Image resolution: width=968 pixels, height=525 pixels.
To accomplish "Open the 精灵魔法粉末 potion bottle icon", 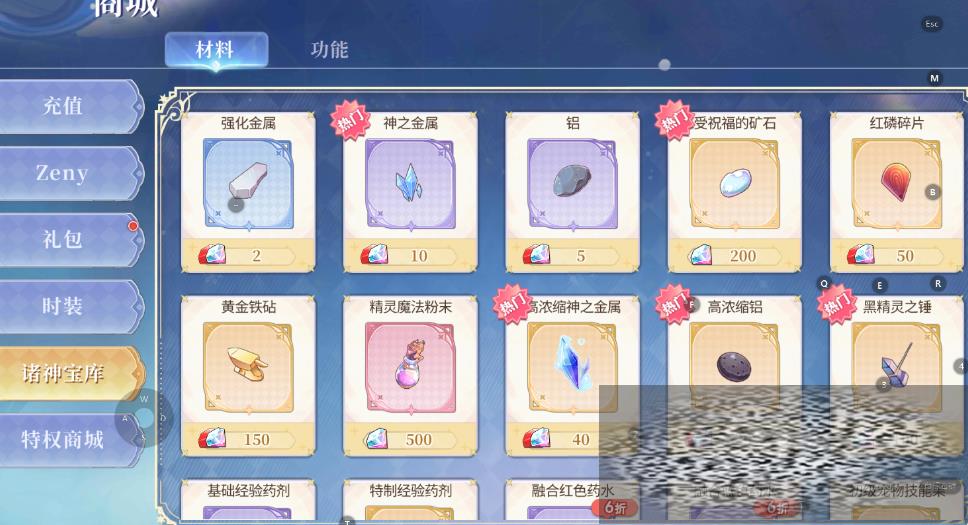I will click(x=410, y=368).
